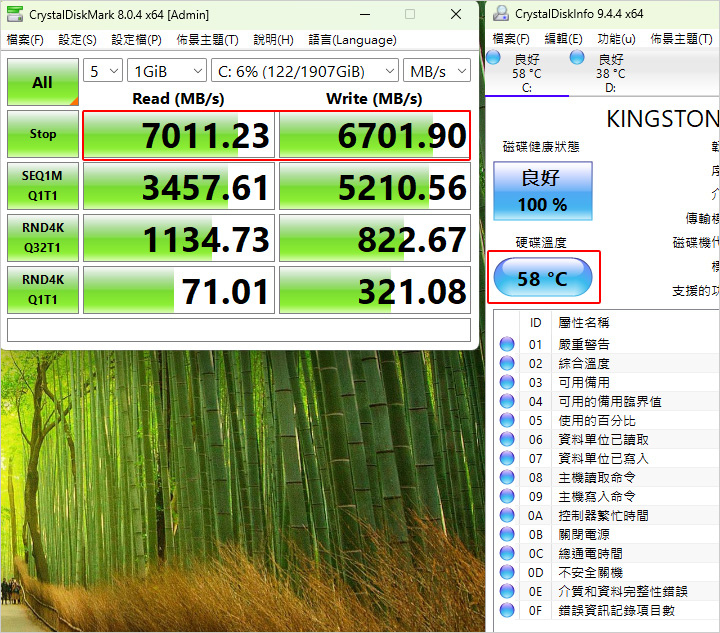The width and height of the screenshot is (720, 633).
Task: Click status orb for attribute 0C 總通電時間
Action: click(507, 553)
